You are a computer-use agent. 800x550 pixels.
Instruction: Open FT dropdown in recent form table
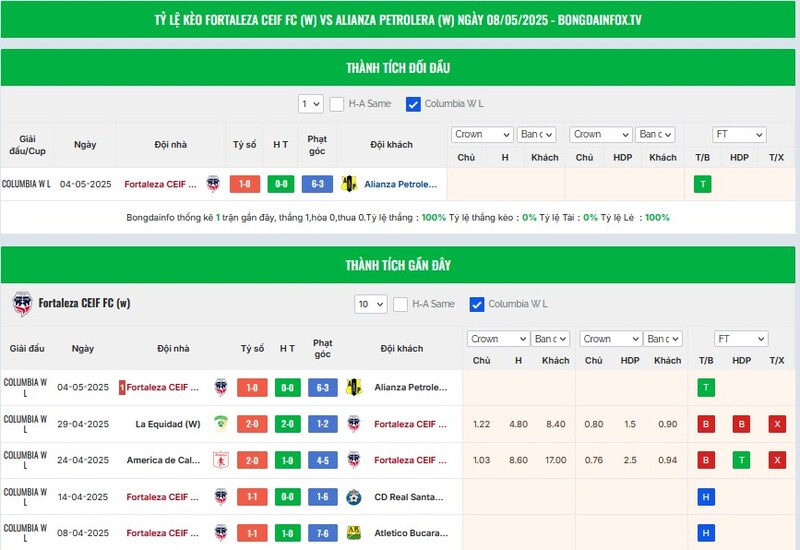[741, 339]
